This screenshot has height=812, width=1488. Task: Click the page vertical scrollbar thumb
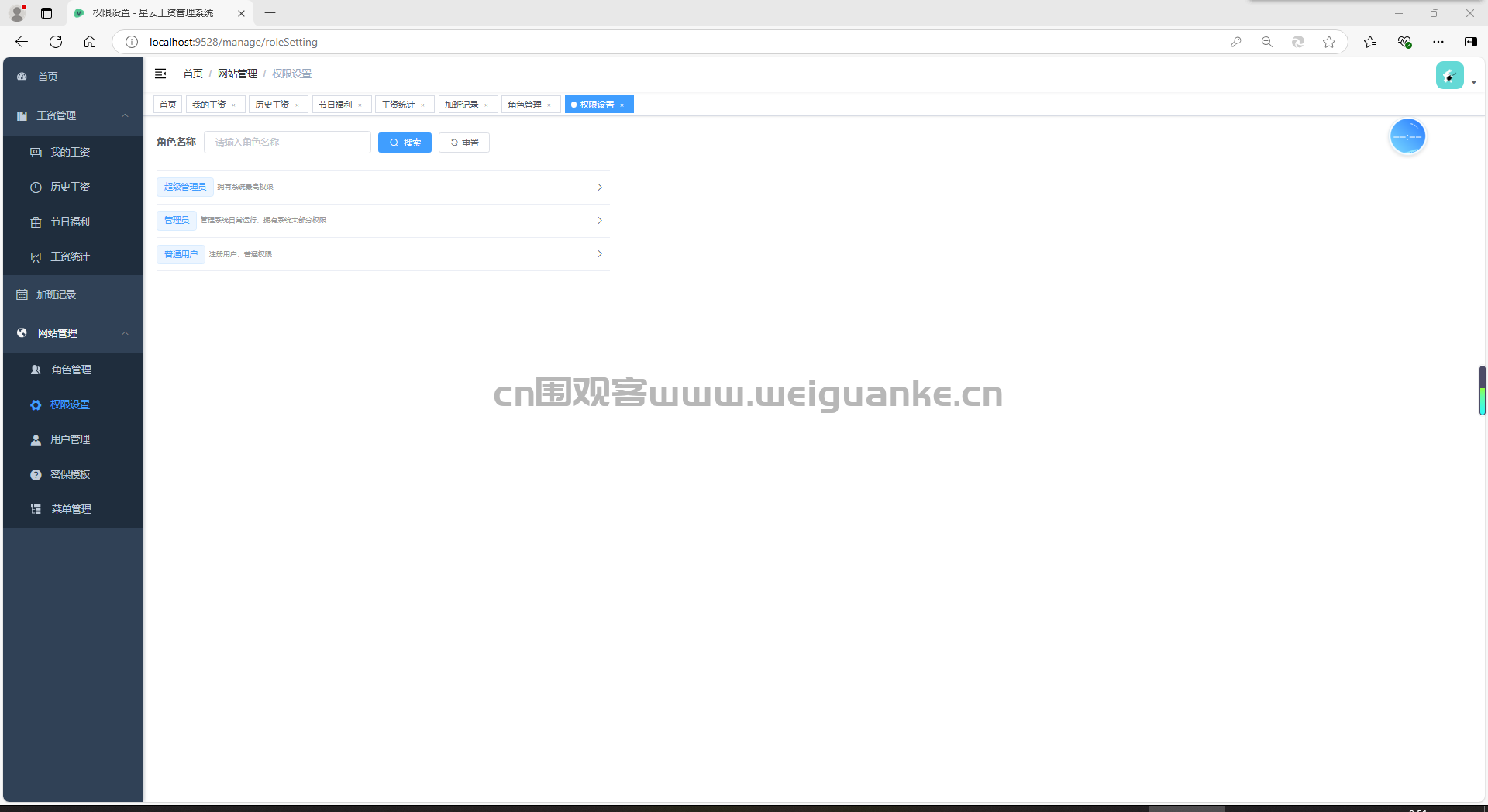click(1482, 391)
